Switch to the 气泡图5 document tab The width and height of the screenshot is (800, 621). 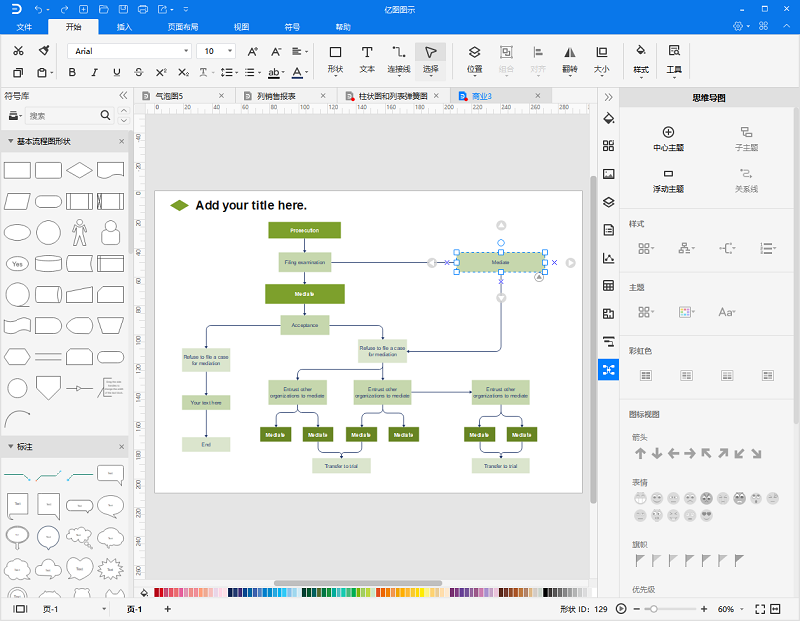(169, 96)
